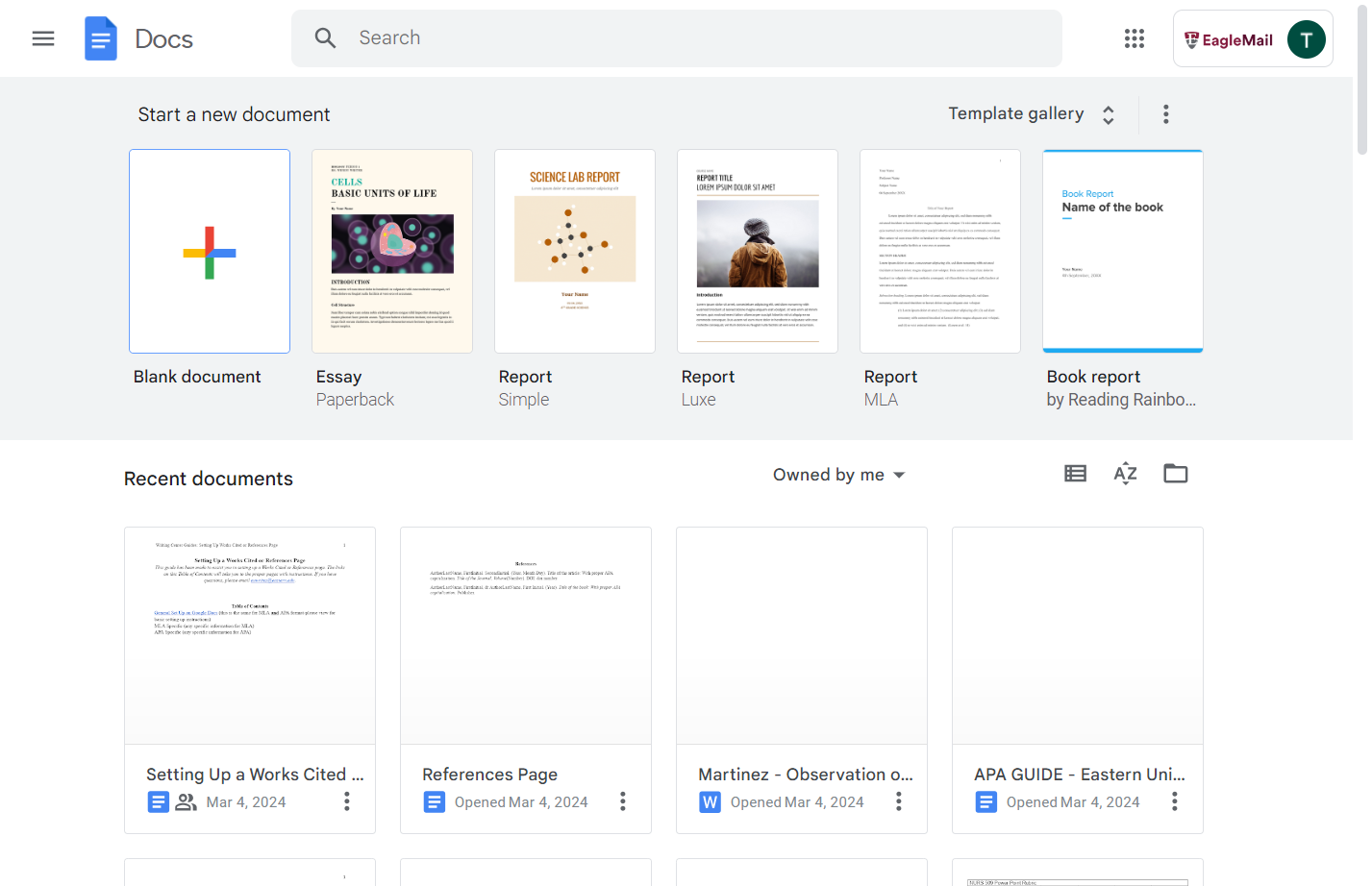Open the Martinez - Observation document preview
The width and height of the screenshot is (1372, 886).
pyautogui.click(x=802, y=636)
